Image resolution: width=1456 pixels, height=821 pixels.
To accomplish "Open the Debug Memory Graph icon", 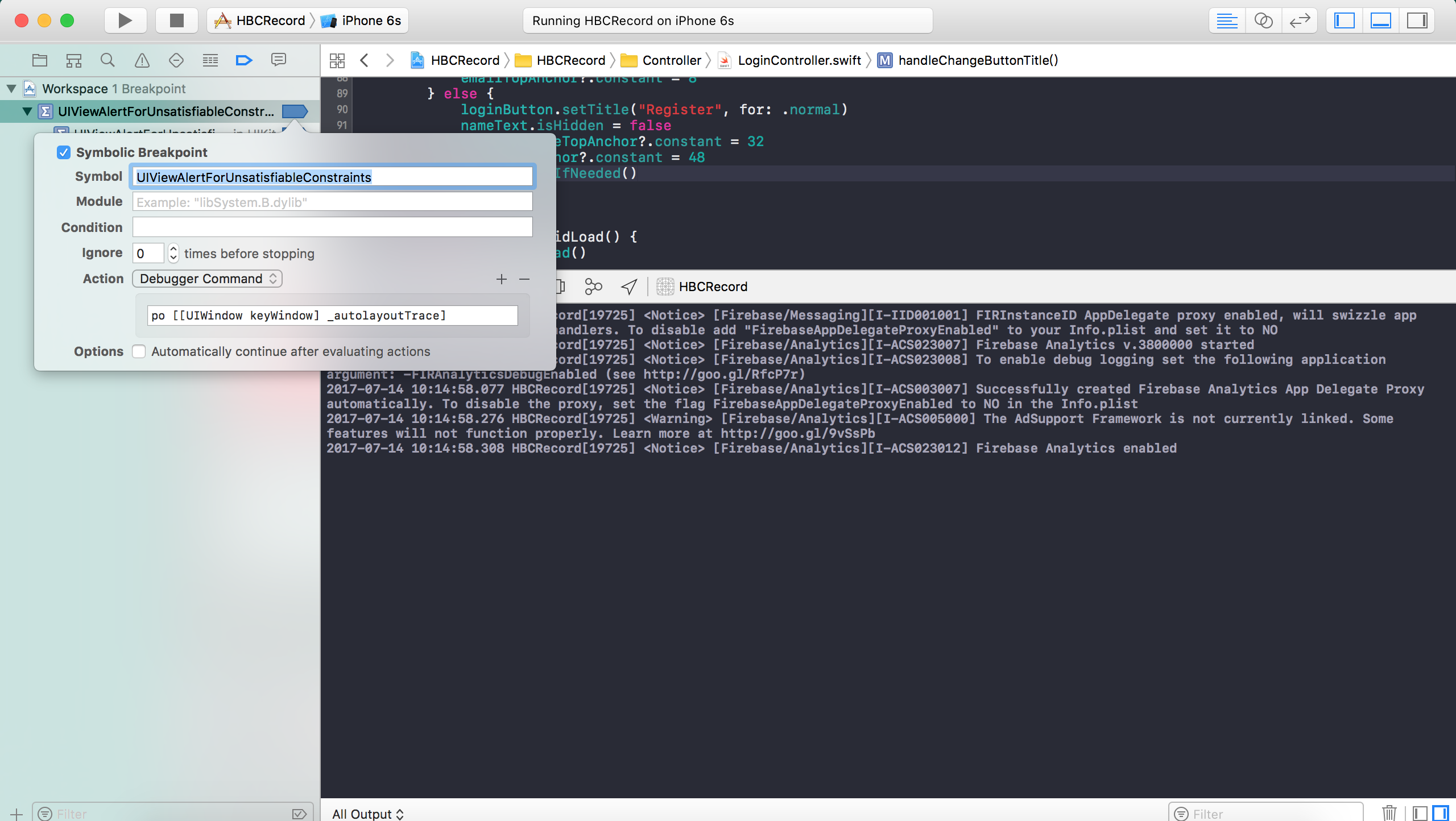I will 593,287.
